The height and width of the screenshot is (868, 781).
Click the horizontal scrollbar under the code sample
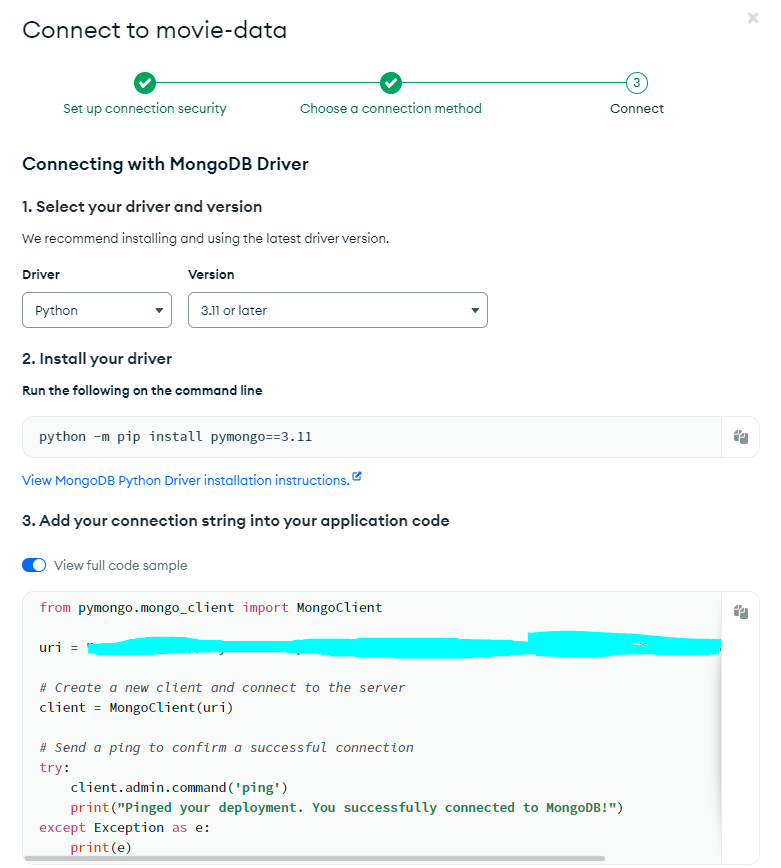(314, 859)
